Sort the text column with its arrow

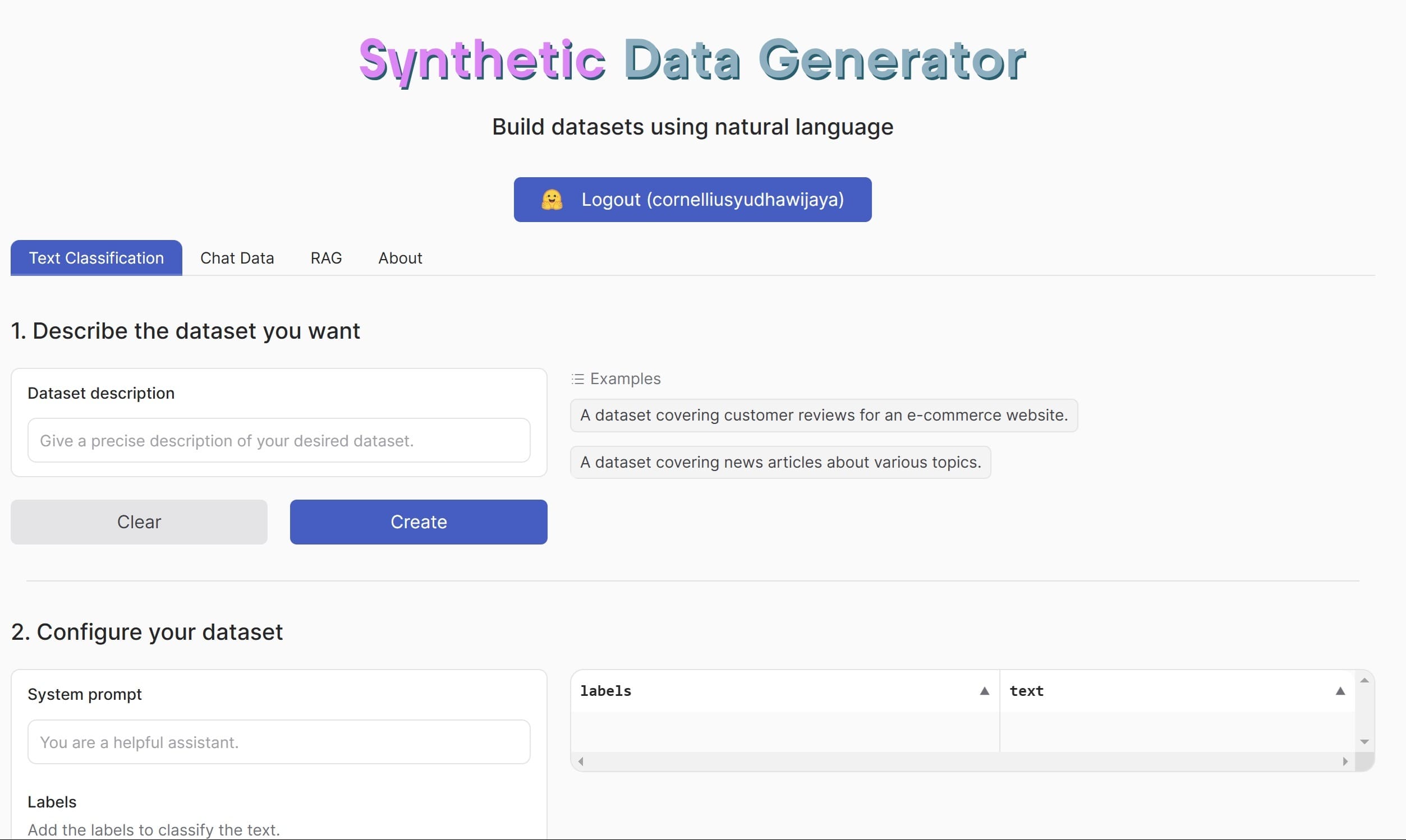coord(1340,691)
